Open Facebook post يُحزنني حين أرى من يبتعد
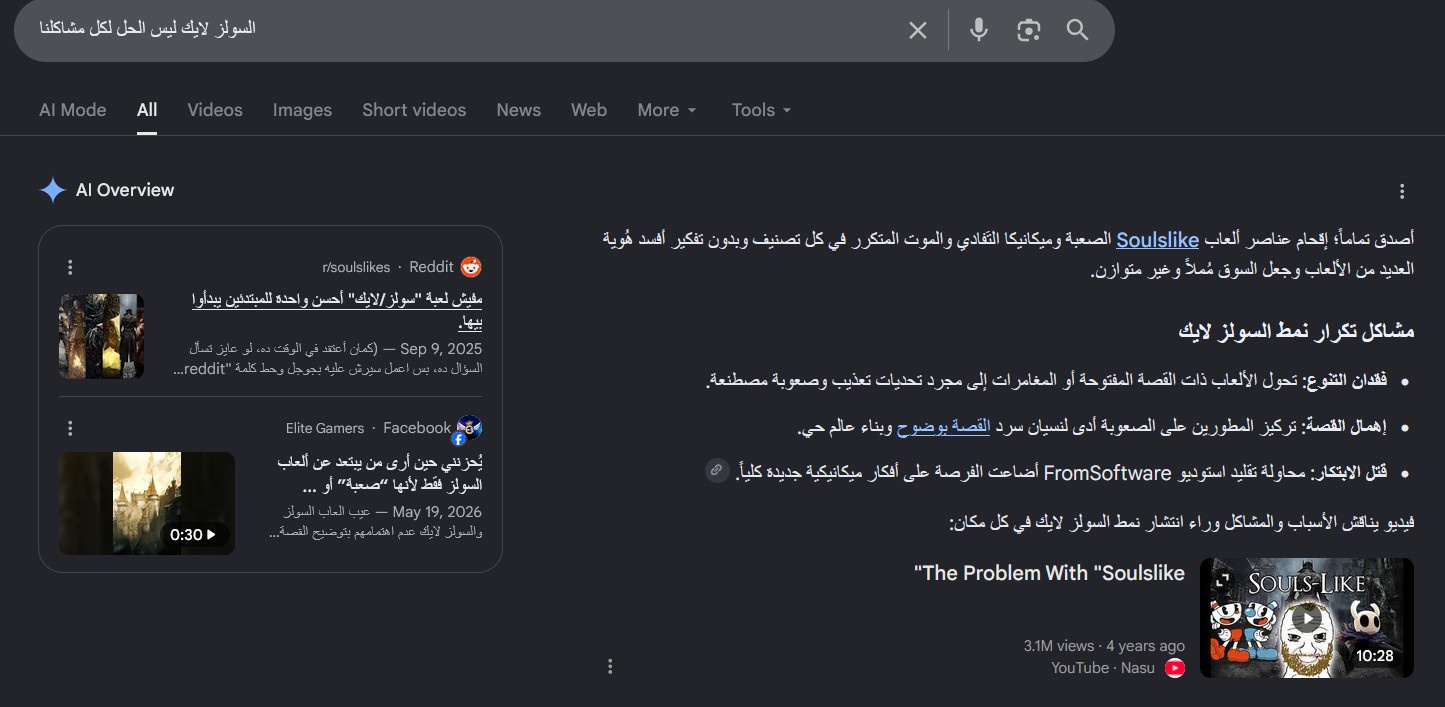 pos(380,474)
